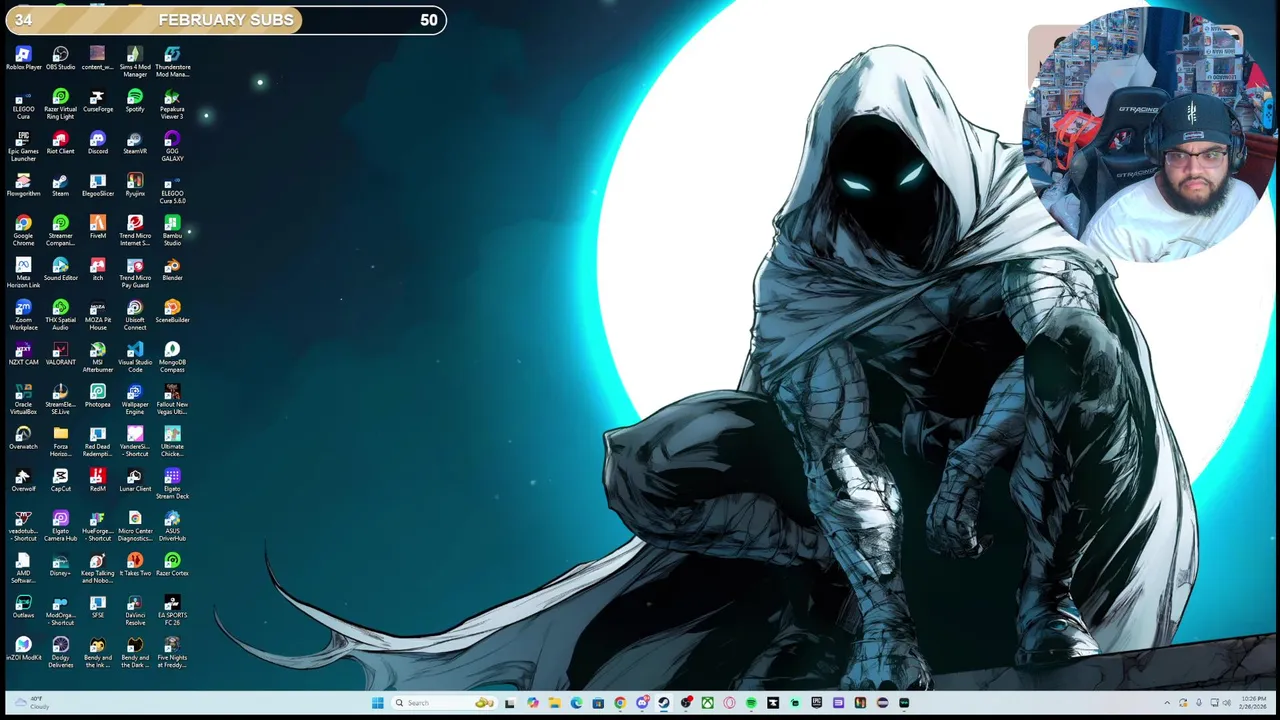The height and width of the screenshot is (720, 1280).
Task: Select the Pepakura Viewer 3 icon
Action: [172, 104]
